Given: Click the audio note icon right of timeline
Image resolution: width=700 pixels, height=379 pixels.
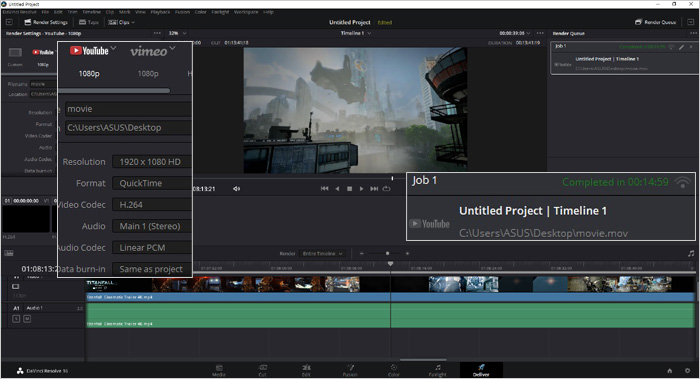Looking at the screenshot, I should pos(691,254).
